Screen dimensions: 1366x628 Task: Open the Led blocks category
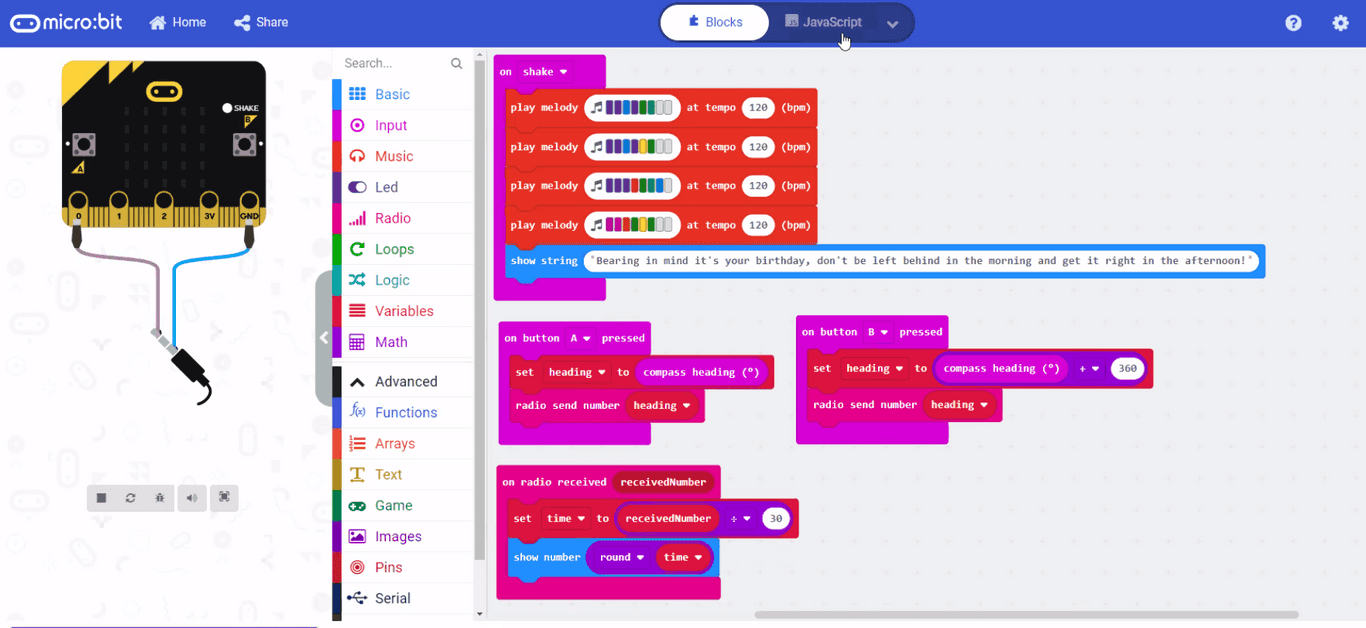(x=403, y=187)
